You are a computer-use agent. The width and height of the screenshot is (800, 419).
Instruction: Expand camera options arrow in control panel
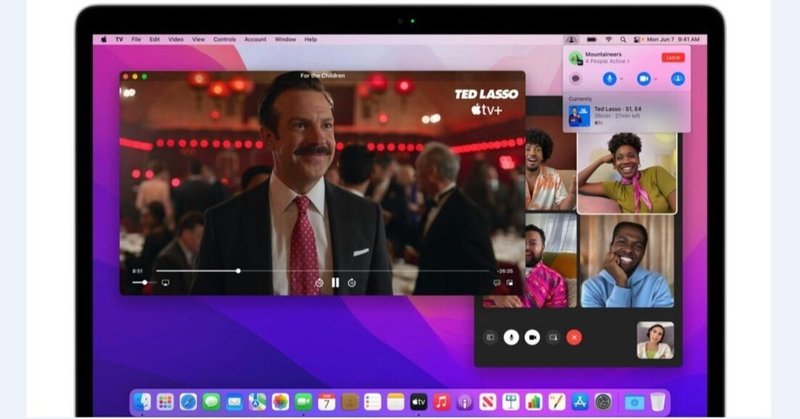[656, 79]
